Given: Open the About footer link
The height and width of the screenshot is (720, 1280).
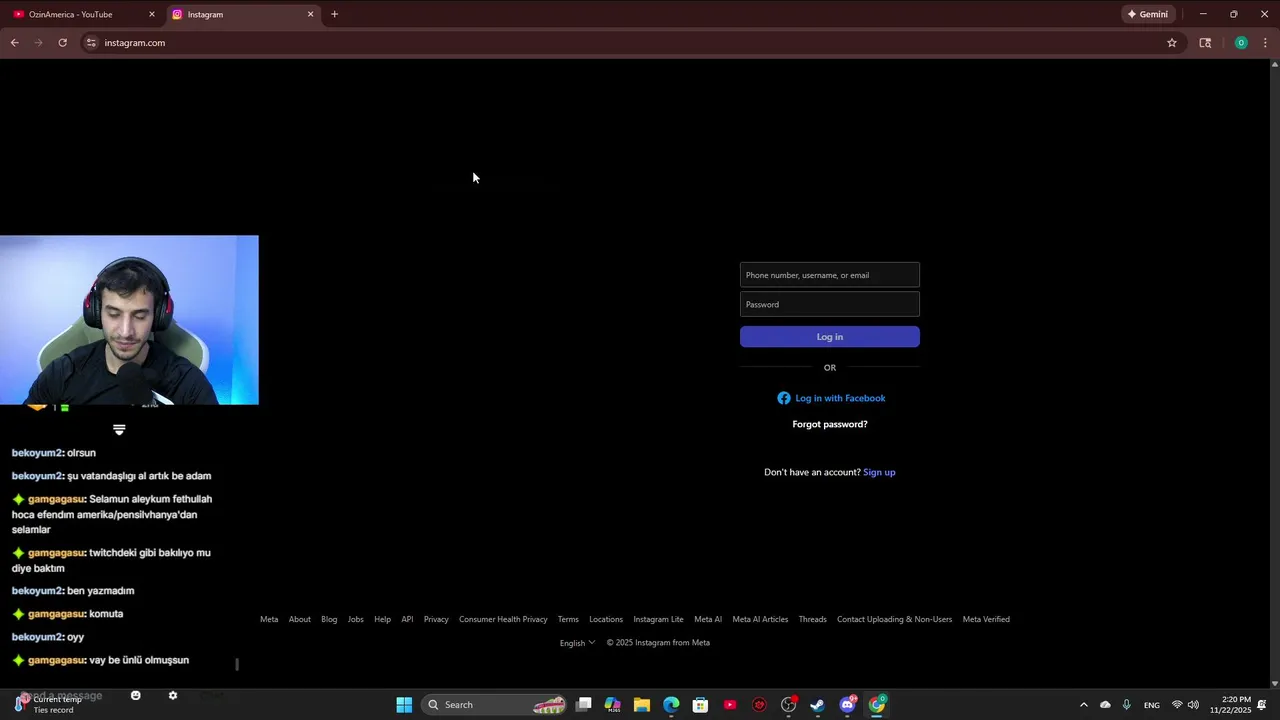Looking at the screenshot, I should [x=300, y=619].
